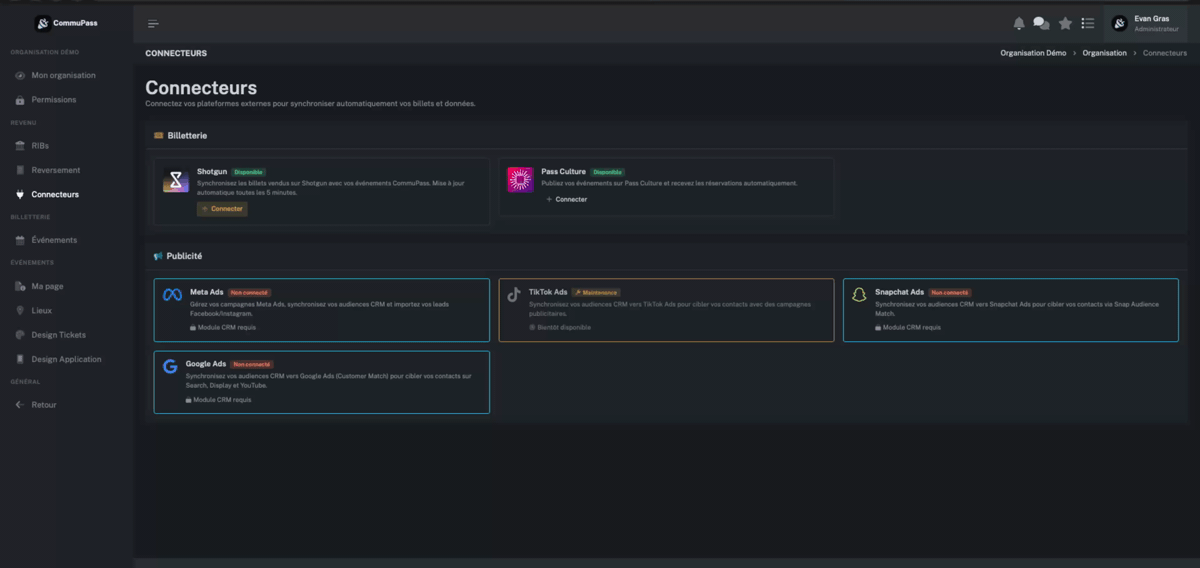Open the Snapchat Ads connector card
Viewport: 1200px width, 568px height.
[1011, 310]
